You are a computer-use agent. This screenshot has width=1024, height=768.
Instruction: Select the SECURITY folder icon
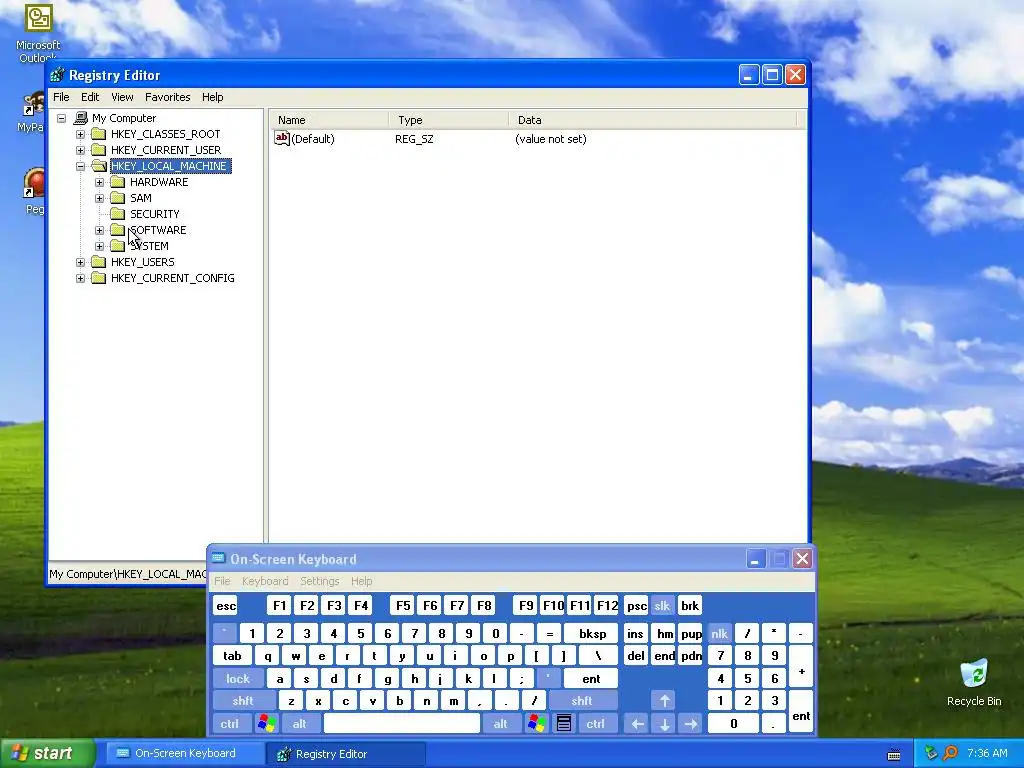pos(118,214)
